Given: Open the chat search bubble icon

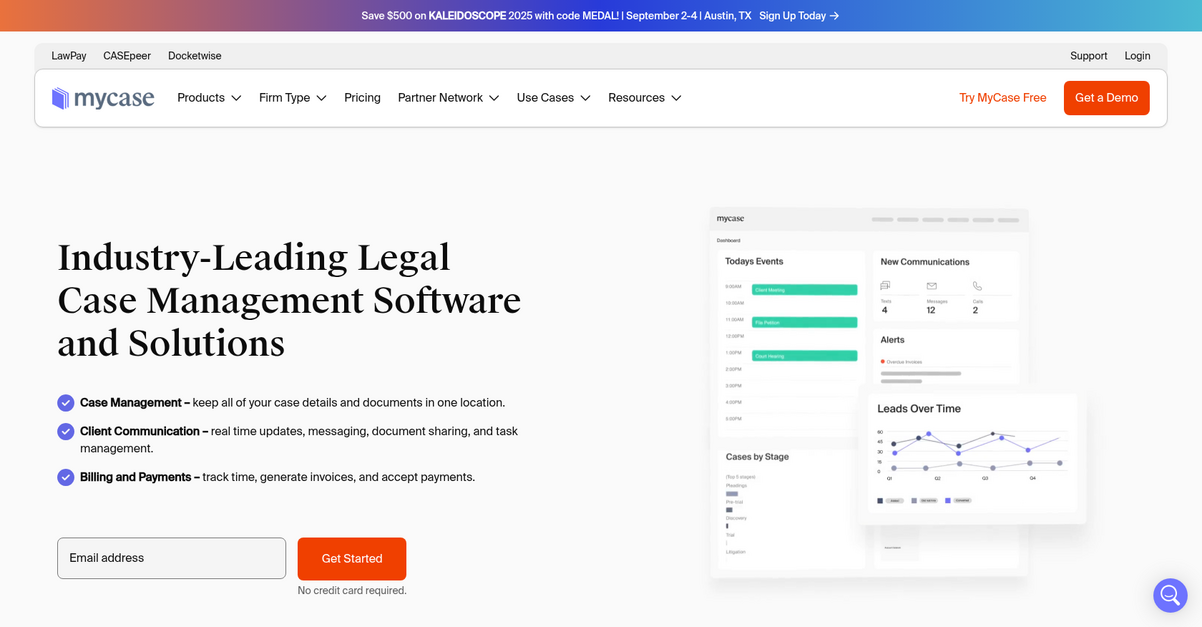Looking at the screenshot, I should (1170, 595).
